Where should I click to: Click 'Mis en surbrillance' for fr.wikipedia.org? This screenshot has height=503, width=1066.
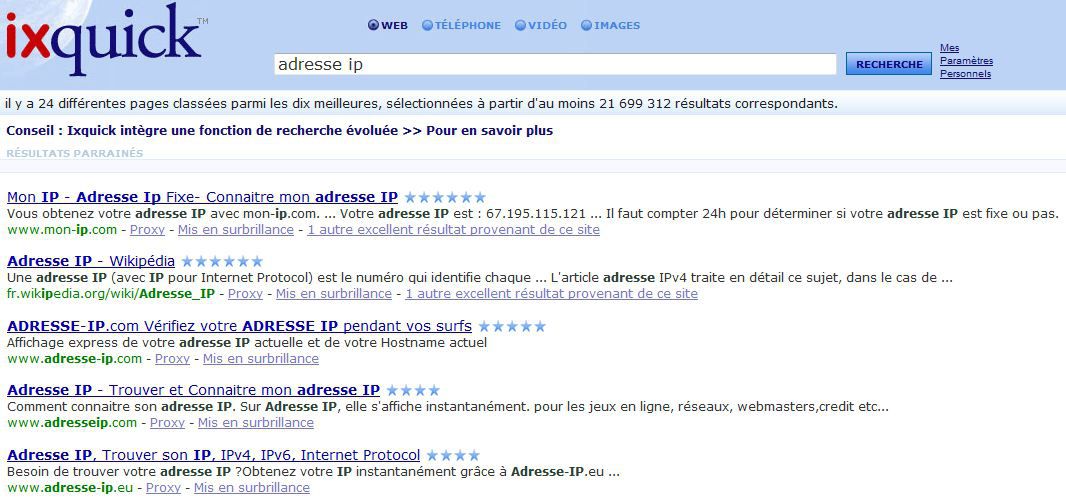[x=334, y=294]
